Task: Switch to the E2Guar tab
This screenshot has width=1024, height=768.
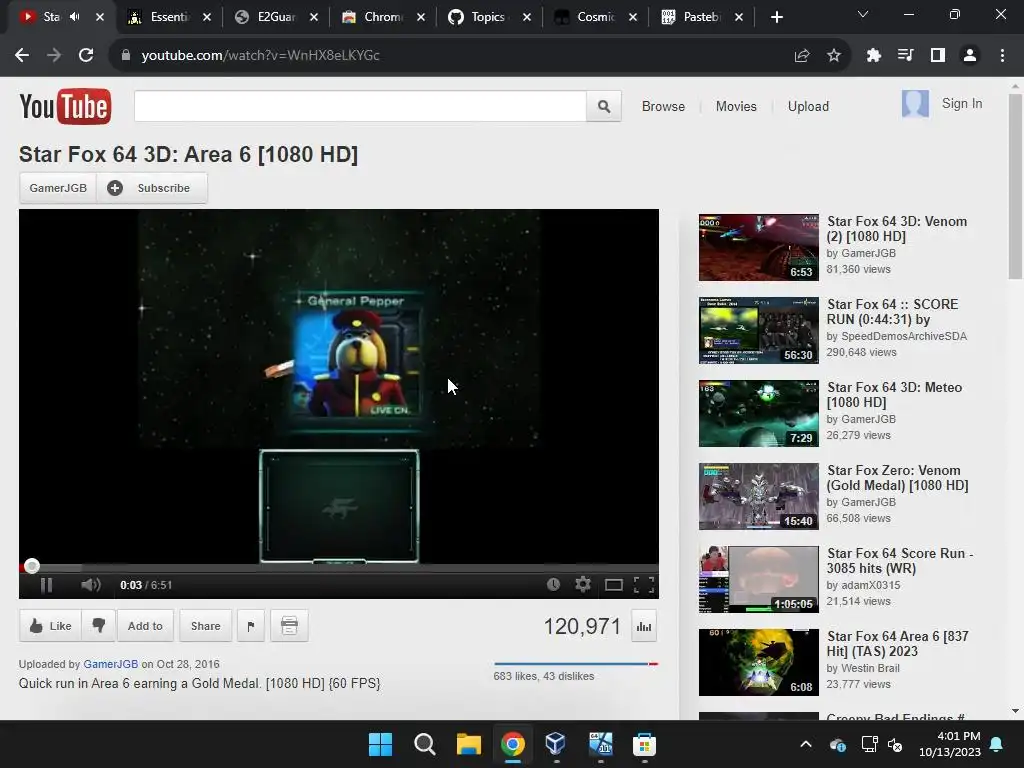Action: [x=276, y=17]
